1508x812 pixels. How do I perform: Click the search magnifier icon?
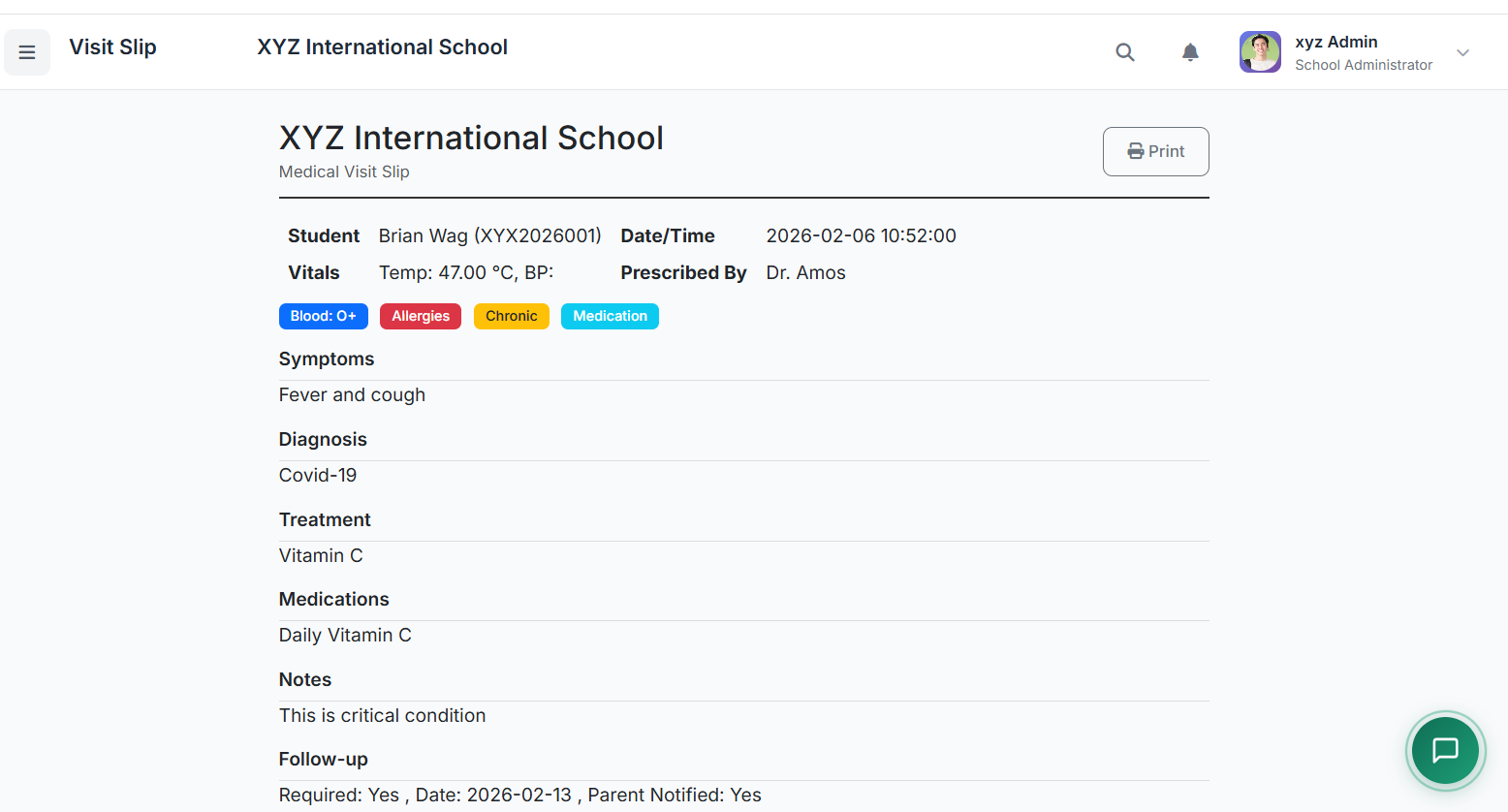click(x=1124, y=52)
